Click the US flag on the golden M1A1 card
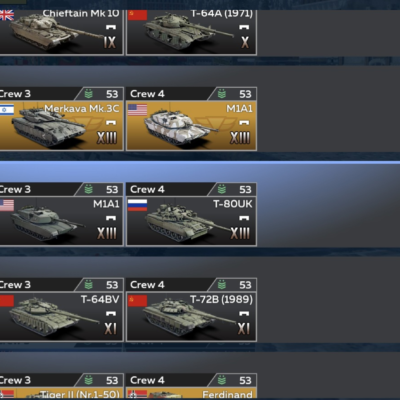 click(x=137, y=110)
